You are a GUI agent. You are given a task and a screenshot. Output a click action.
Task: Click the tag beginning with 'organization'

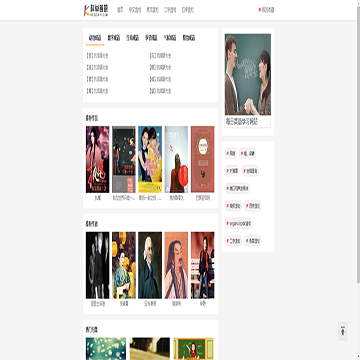click(239, 223)
